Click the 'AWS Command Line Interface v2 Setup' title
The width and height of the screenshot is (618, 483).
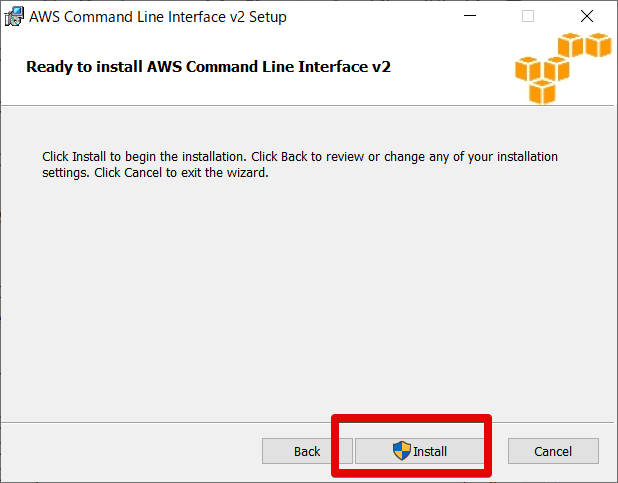(158, 17)
